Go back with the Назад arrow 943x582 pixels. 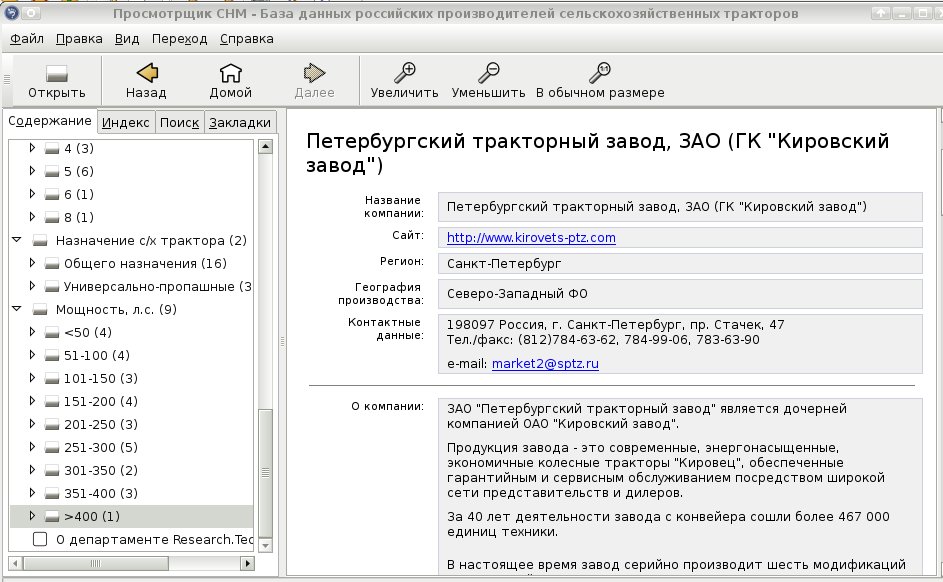[147, 73]
